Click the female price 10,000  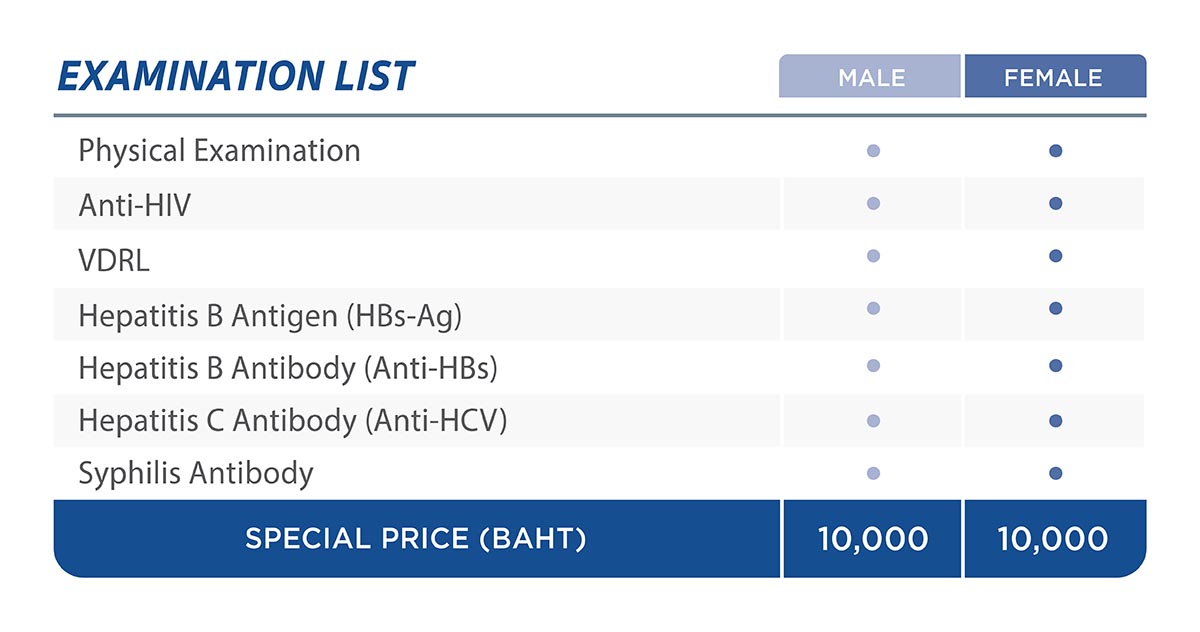tap(1053, 539)
